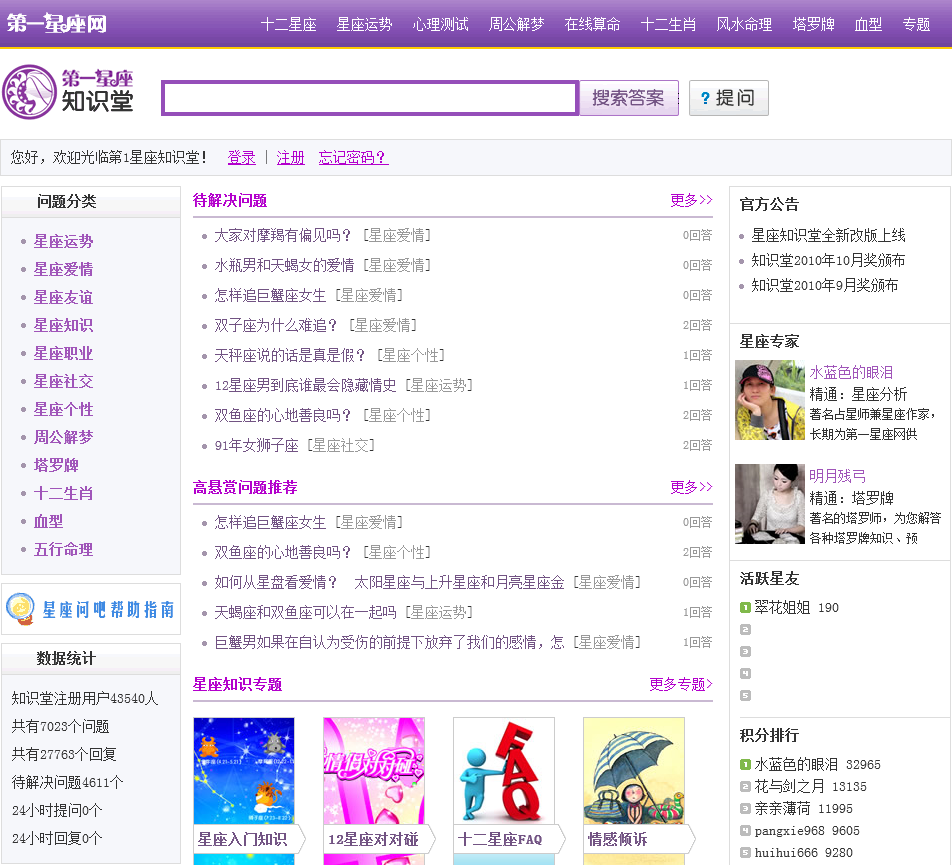Click the 注册 register link
Image resolution: width=952 pixels, height=865 pixels.
[291, 158]
